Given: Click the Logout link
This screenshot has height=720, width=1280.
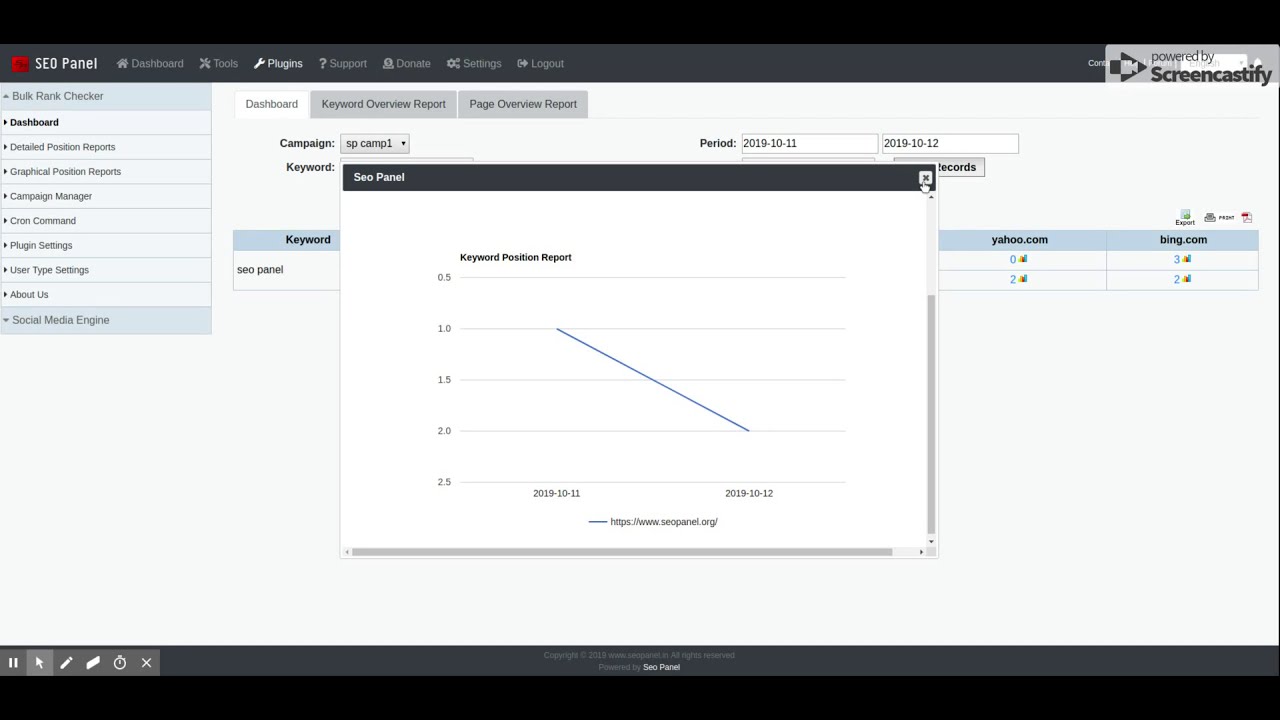Looking at the screenshot, I should tap(540, 63).
